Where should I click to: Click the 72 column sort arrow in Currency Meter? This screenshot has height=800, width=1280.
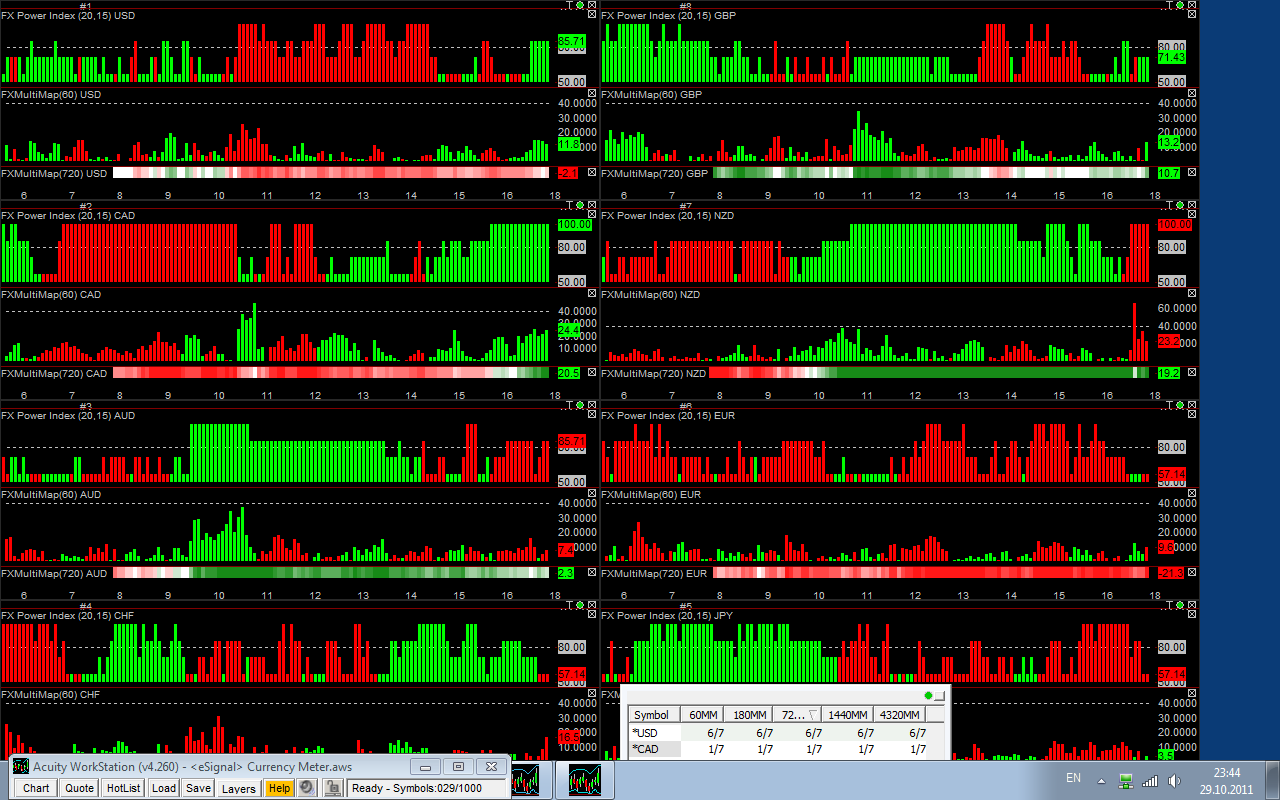tap(813, 715)
